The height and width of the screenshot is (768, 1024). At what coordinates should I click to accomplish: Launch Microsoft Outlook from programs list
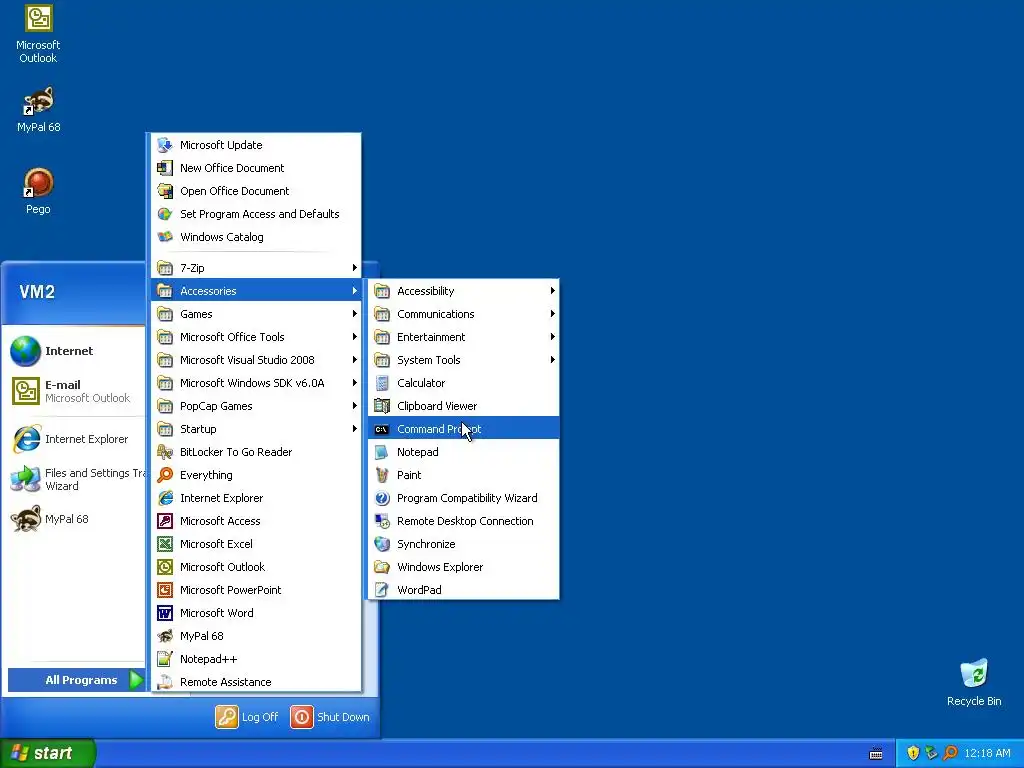point(256,567)
